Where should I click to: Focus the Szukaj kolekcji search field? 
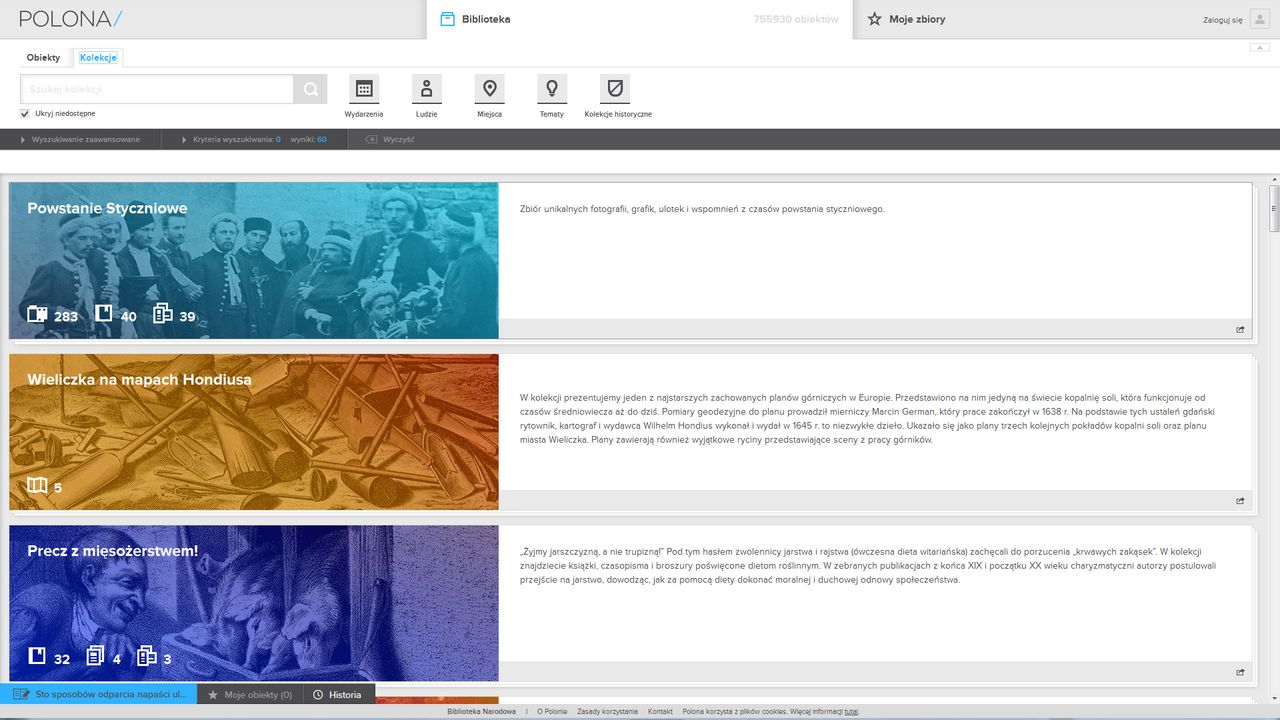[157, 89]
